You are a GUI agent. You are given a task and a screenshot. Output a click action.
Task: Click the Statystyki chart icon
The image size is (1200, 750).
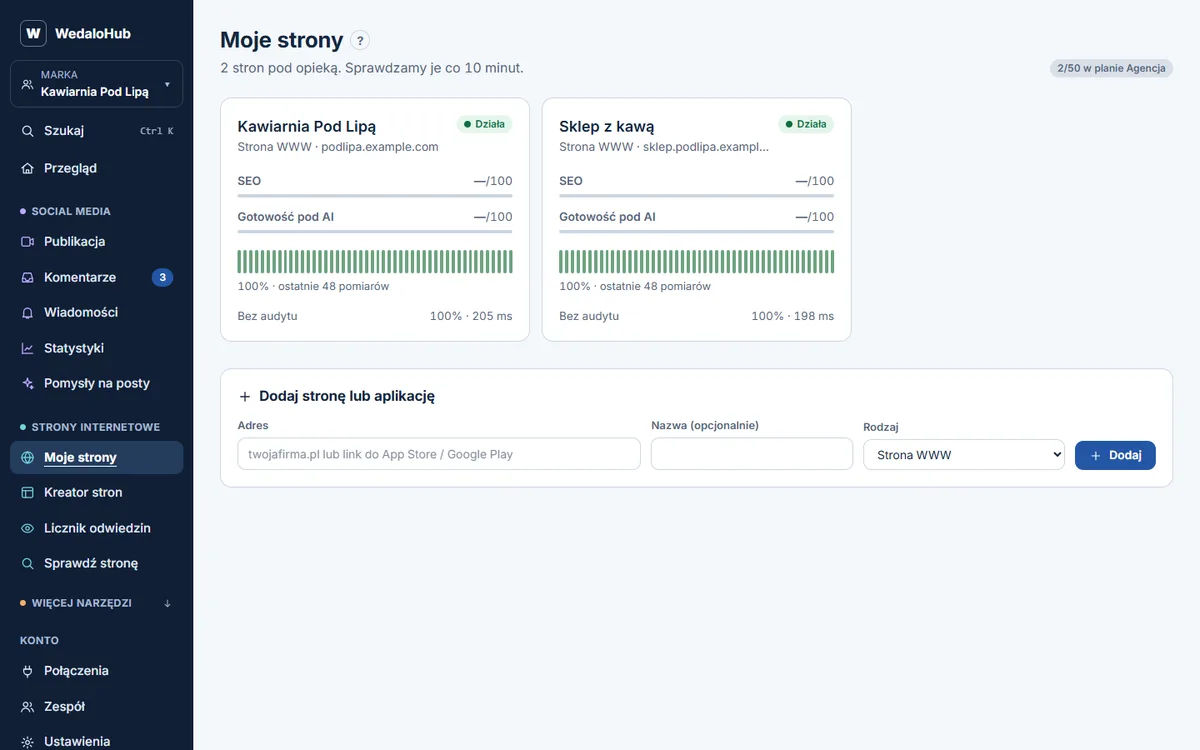[28, 348]
